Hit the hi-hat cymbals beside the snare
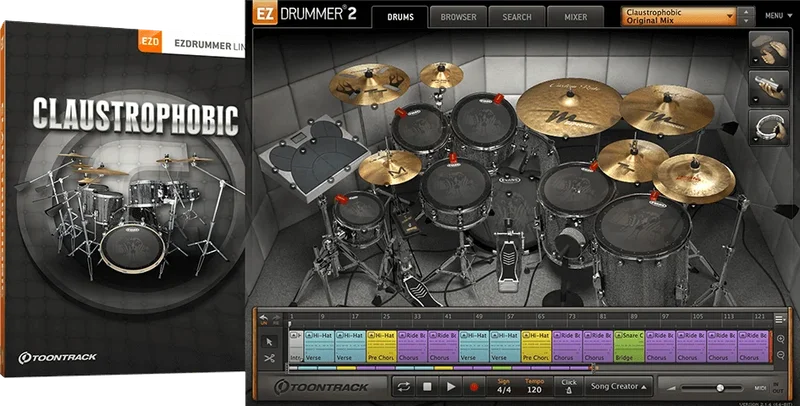800x406 pixels. click(x=390, y=167)
